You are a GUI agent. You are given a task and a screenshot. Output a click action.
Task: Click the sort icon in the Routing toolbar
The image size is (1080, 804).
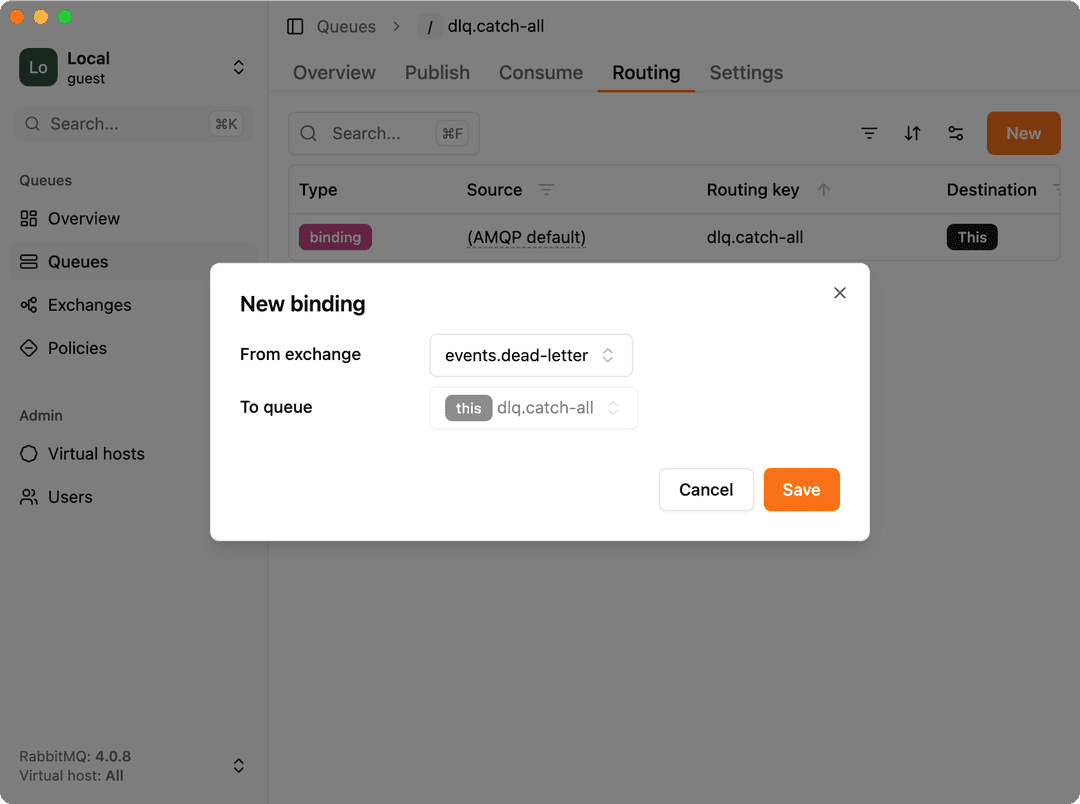click(x=912, y=132)
